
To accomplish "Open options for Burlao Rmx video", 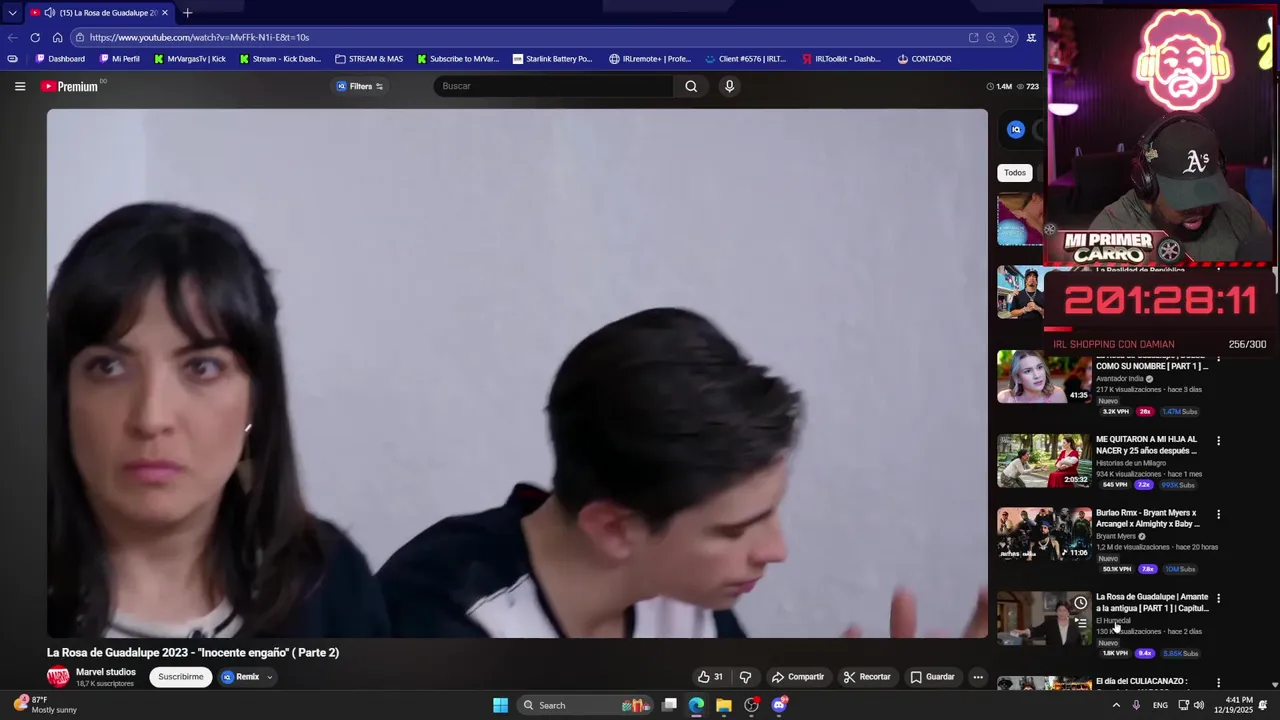I will tap(1218, 514).
